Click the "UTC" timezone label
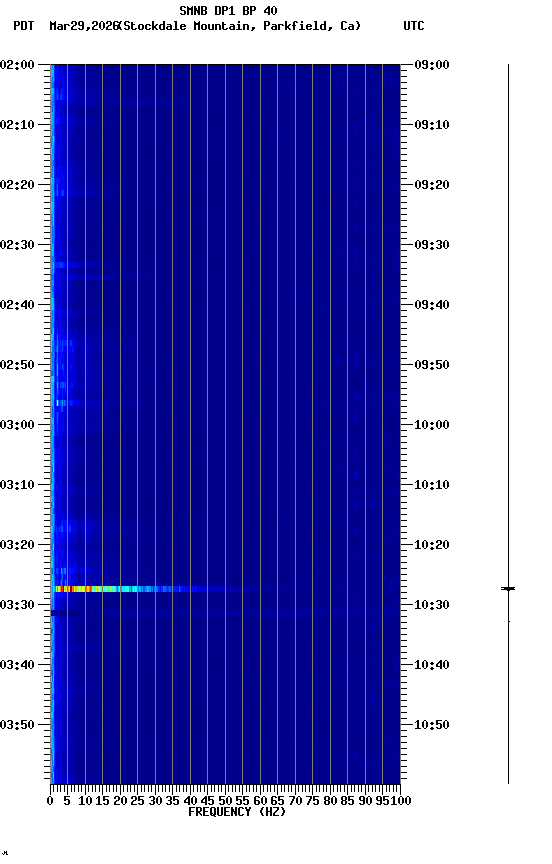 point(414,26)
